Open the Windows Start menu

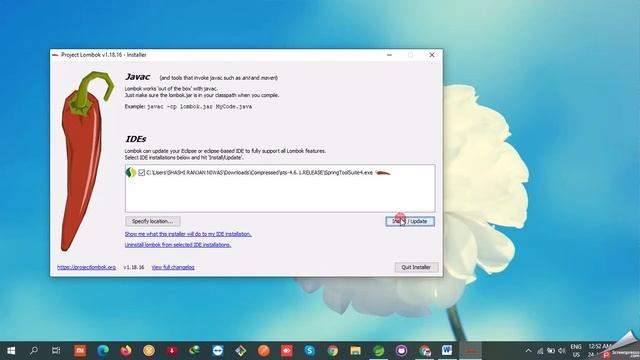pos(11,351)
